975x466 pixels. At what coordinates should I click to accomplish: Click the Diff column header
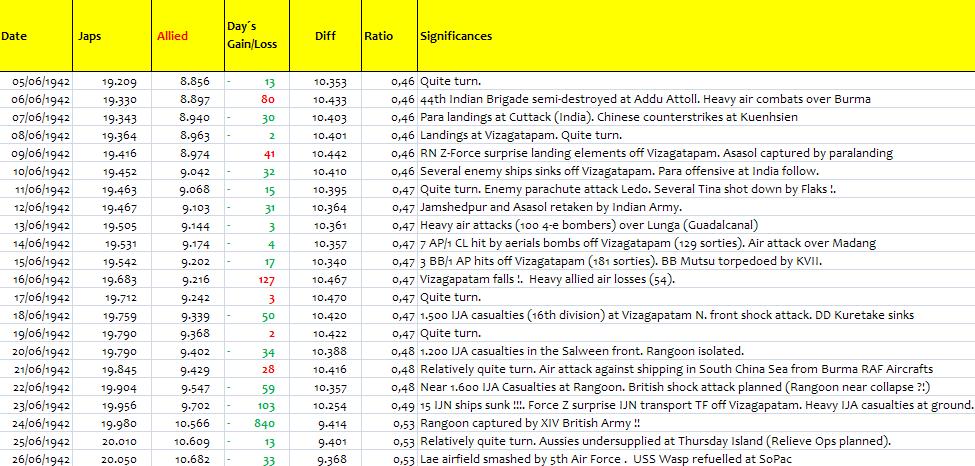325,35
